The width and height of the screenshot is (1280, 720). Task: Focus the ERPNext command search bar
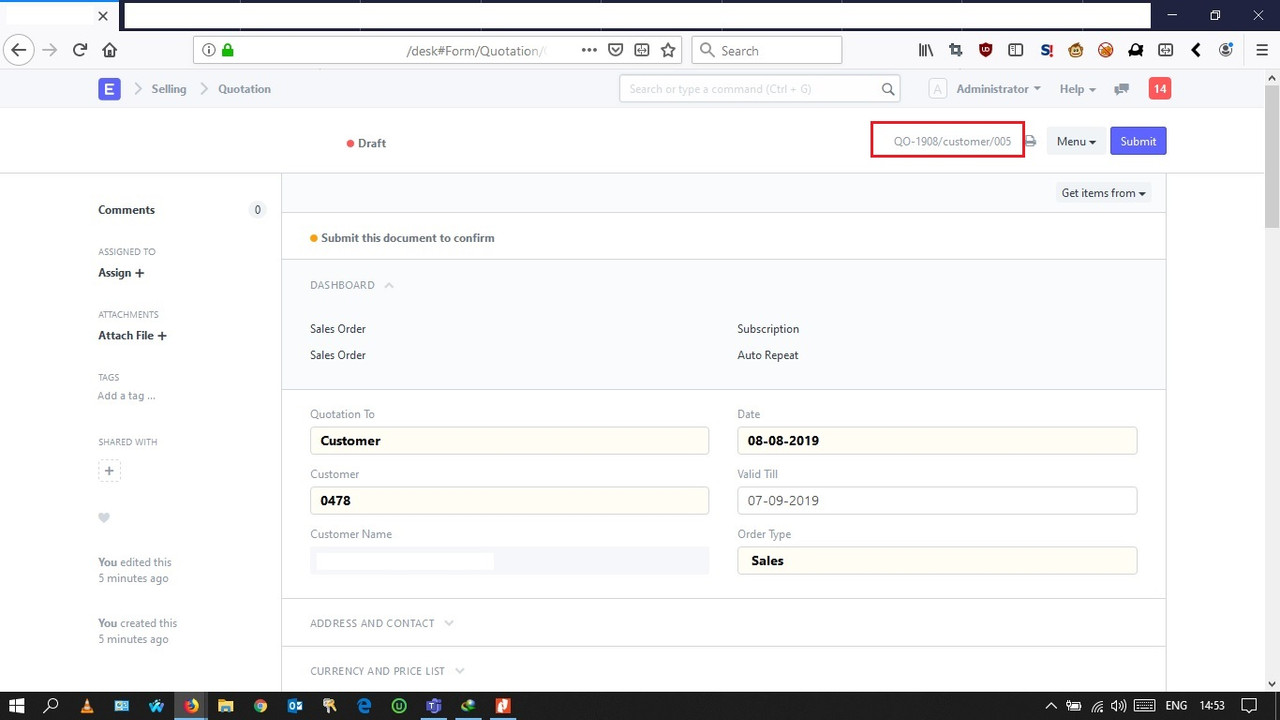759,89
